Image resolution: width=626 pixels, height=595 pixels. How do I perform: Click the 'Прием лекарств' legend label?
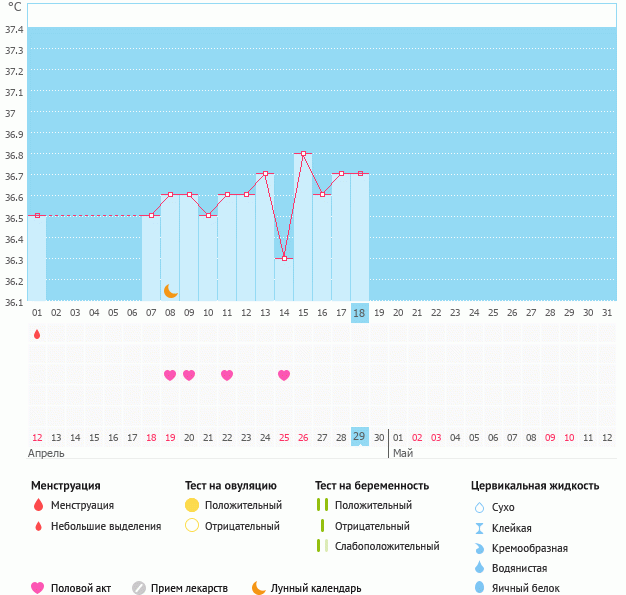(x=189, y=588)
